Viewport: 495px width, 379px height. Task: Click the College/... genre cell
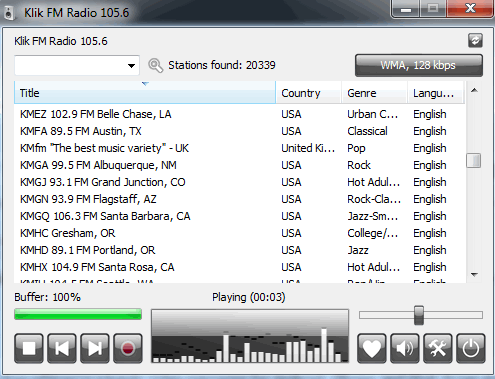click(372, 233)
